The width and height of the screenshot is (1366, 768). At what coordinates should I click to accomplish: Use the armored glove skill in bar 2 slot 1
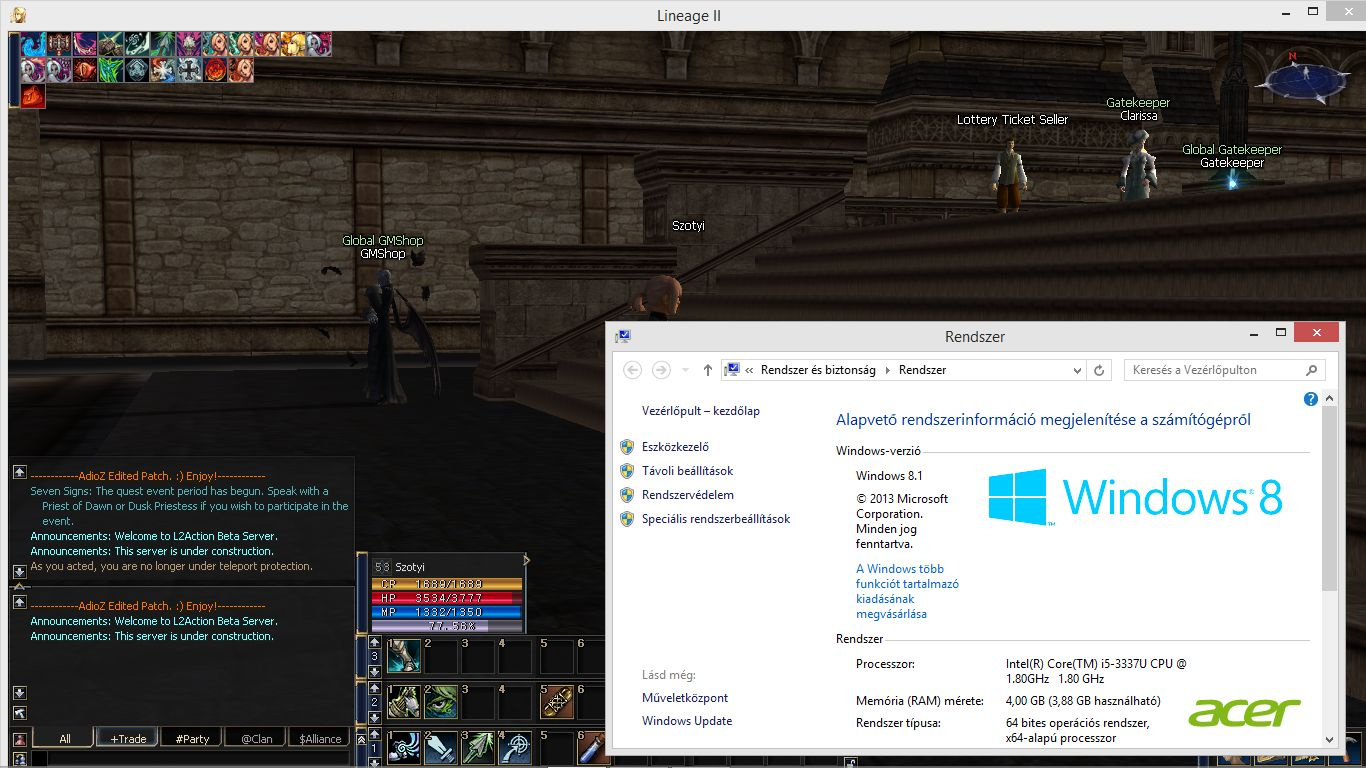404,702
